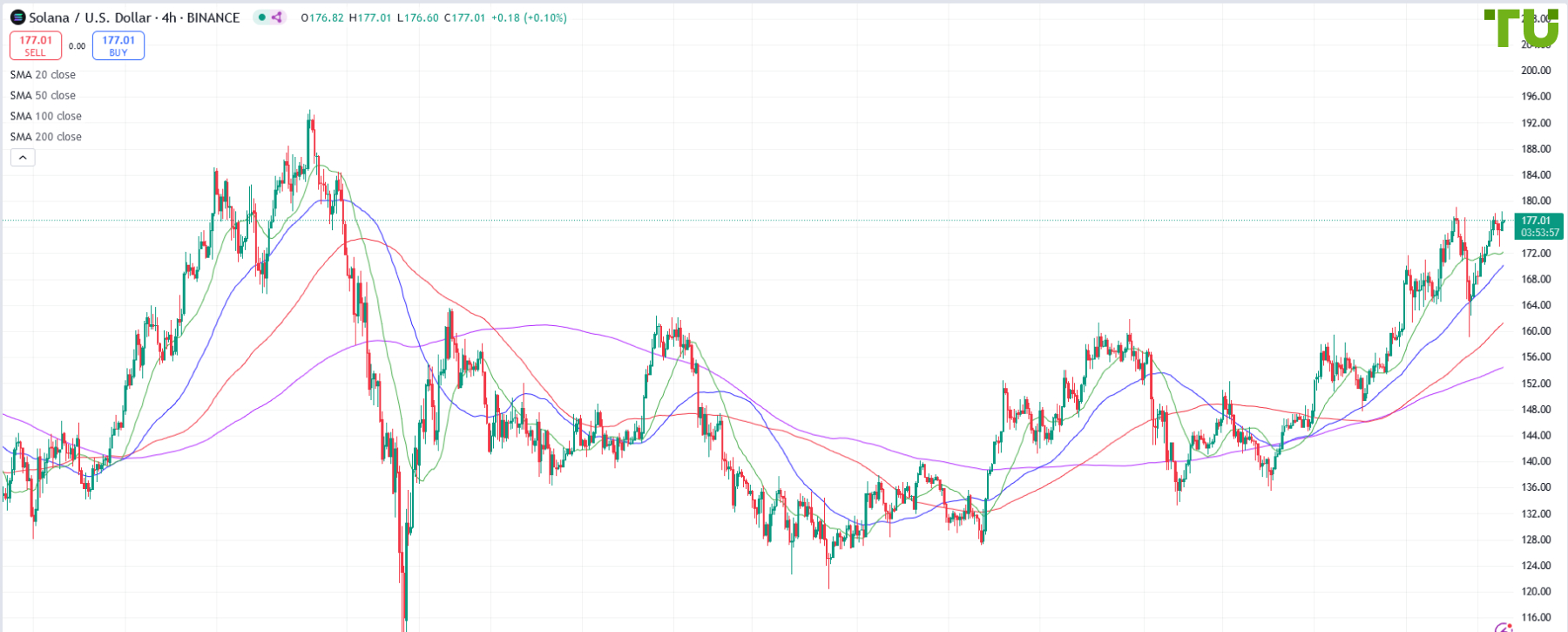Click the 200.00 price axis label
1568x632 pixels.
tap(1536, 71)
